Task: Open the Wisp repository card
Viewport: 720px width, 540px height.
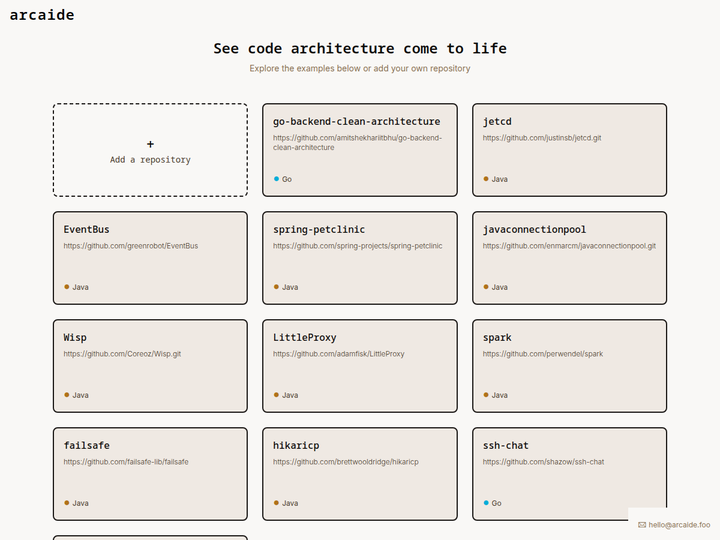Action: click(150, 366)
